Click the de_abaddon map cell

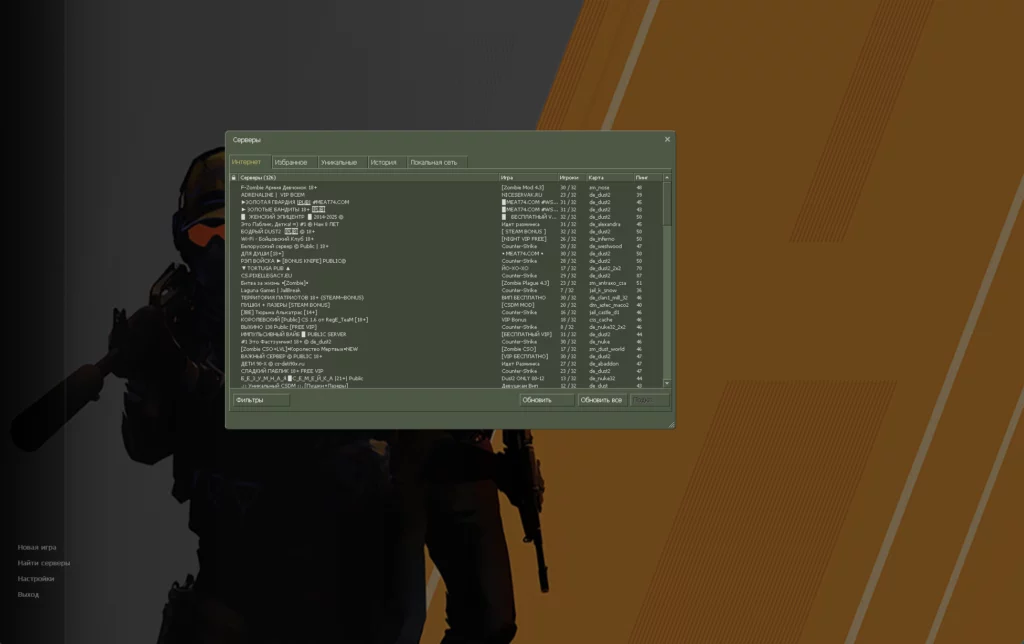(x=603, y=364)
